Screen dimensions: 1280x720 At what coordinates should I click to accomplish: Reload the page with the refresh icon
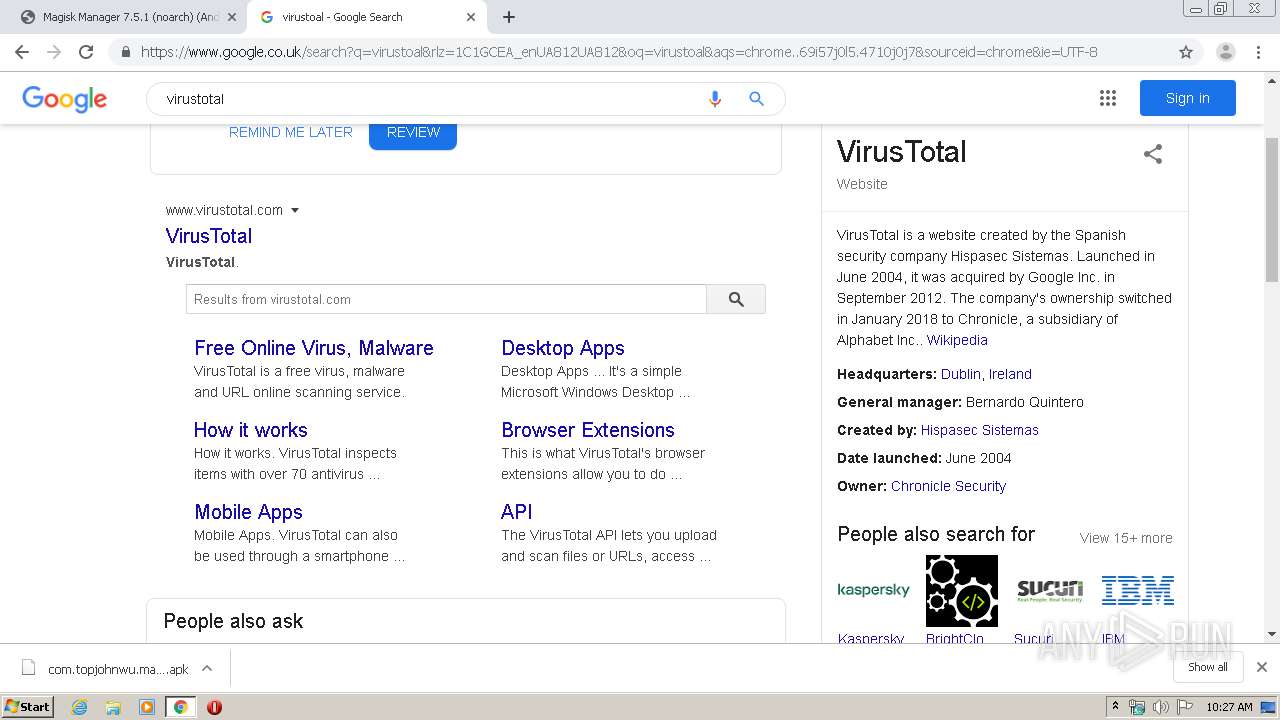pyautogui.click(x=86, y=52)
